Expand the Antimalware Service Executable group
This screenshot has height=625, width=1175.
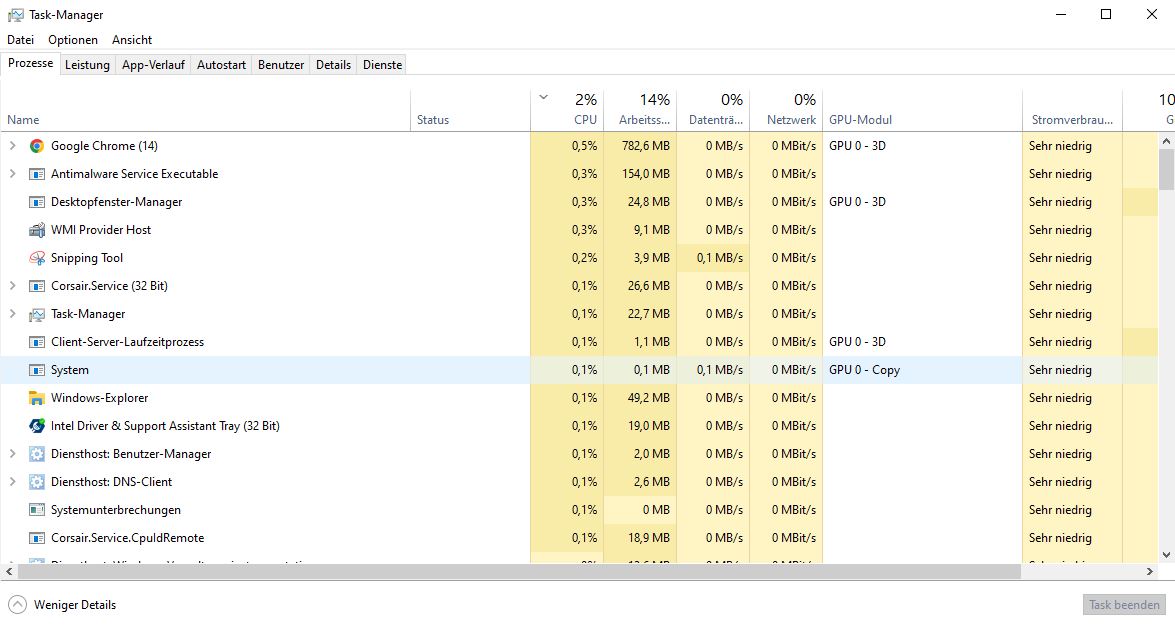click(12, 174)
